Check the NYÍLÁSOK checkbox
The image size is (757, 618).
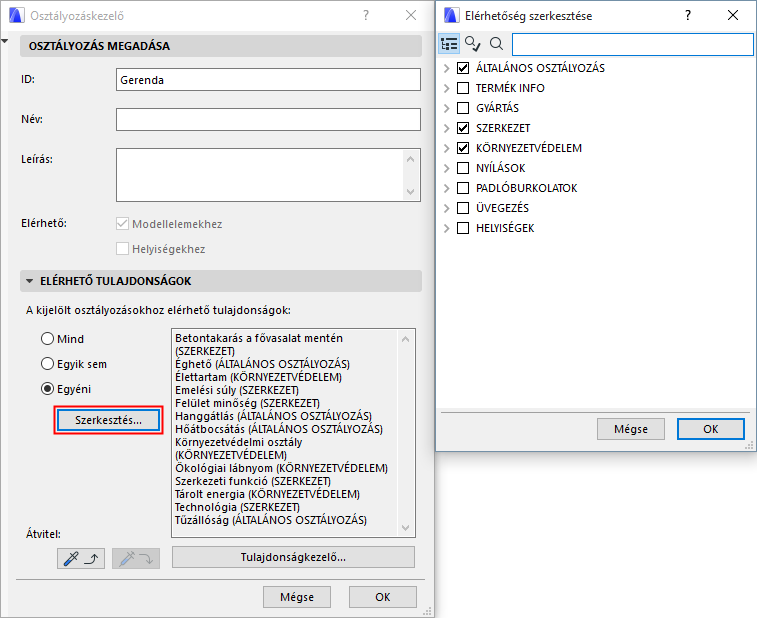click(x=463, y=168)
